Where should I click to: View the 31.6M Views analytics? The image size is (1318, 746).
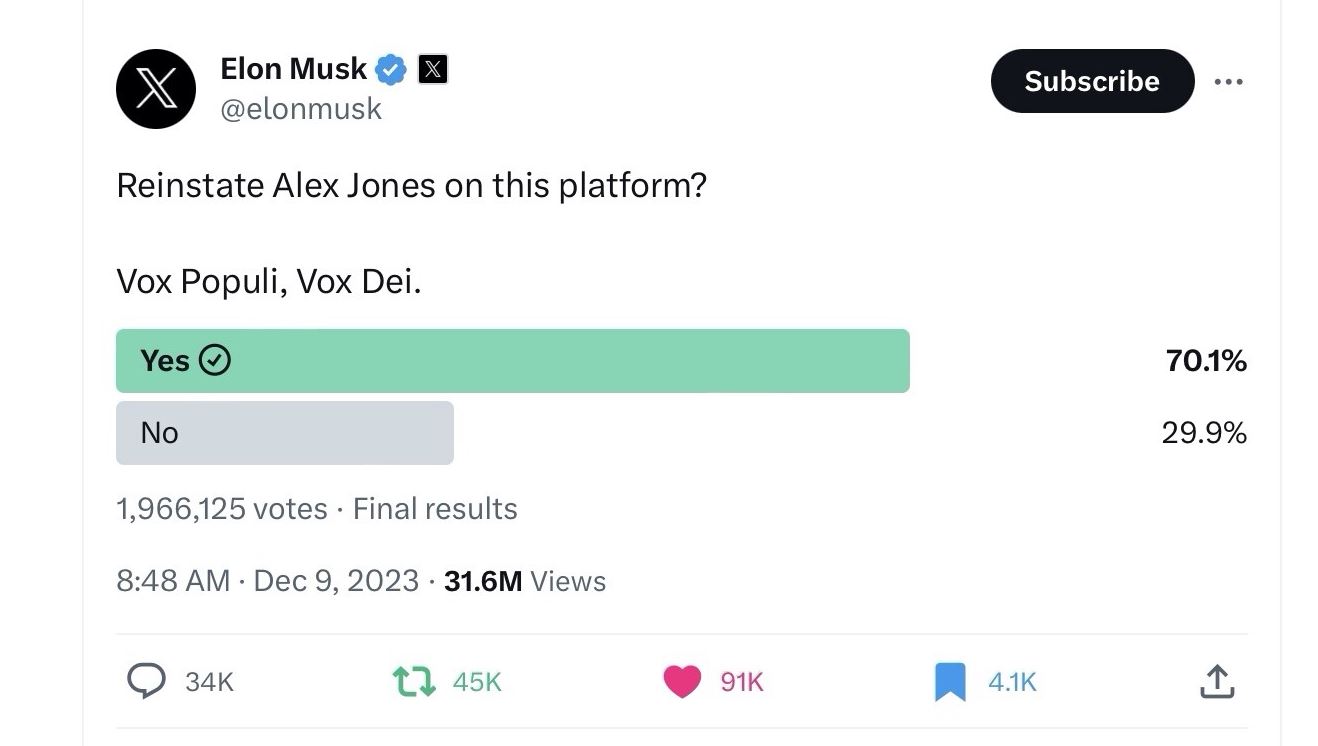coord(525,581)
